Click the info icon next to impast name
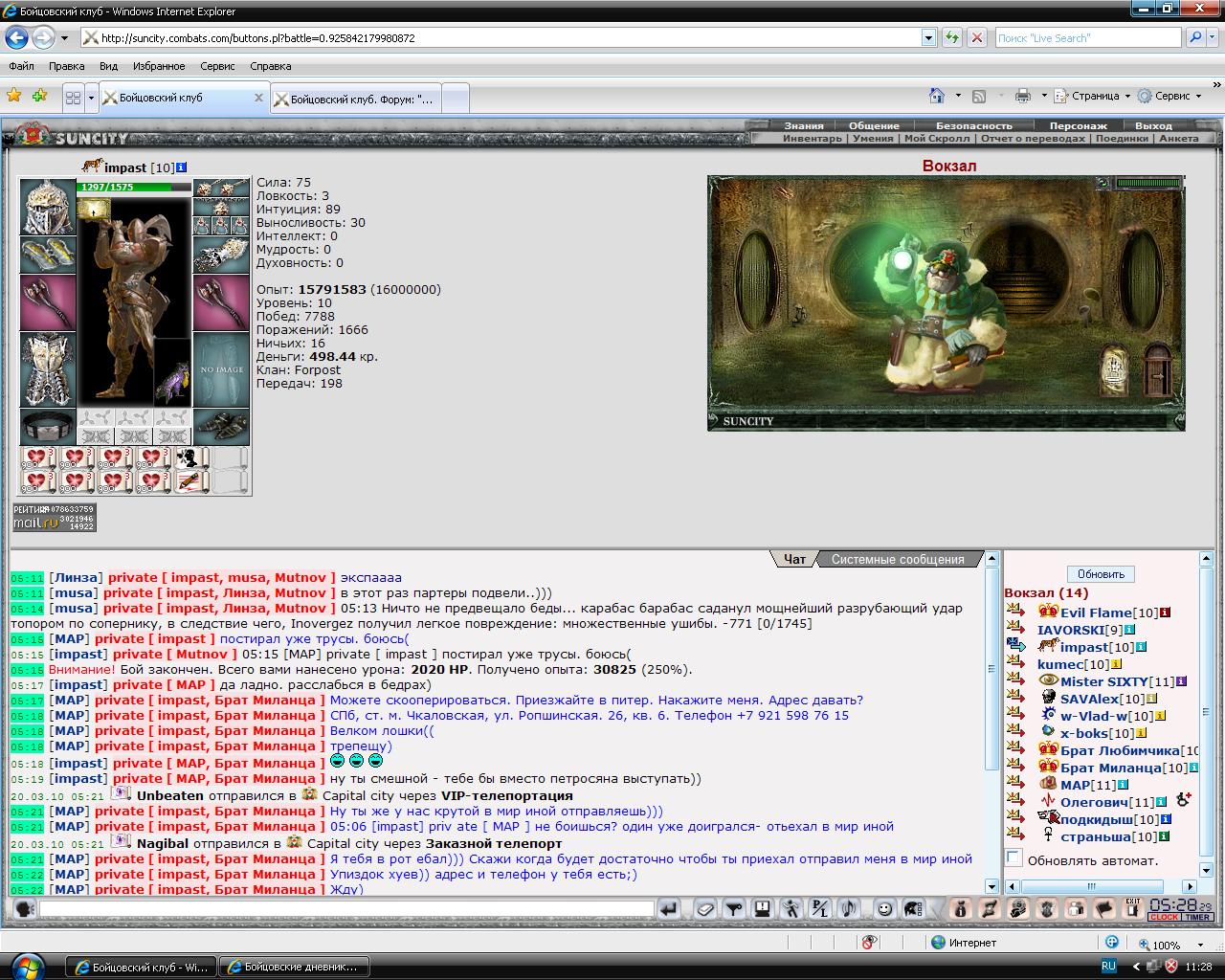Image resolution: width=1225 pixels, height=980 pixels. pyautogui.click(x=182, y=167)
